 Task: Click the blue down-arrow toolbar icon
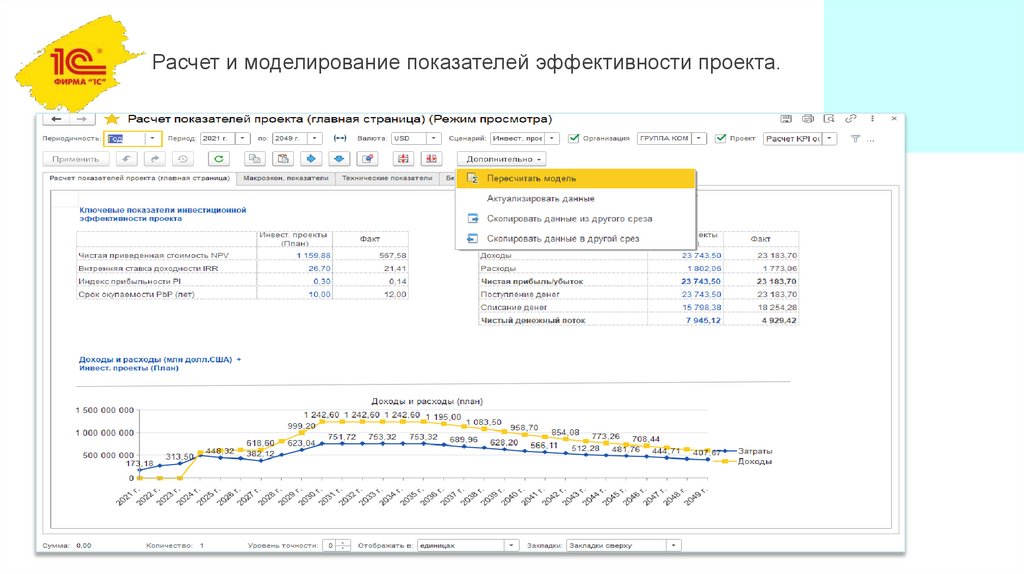click(339, 159)
